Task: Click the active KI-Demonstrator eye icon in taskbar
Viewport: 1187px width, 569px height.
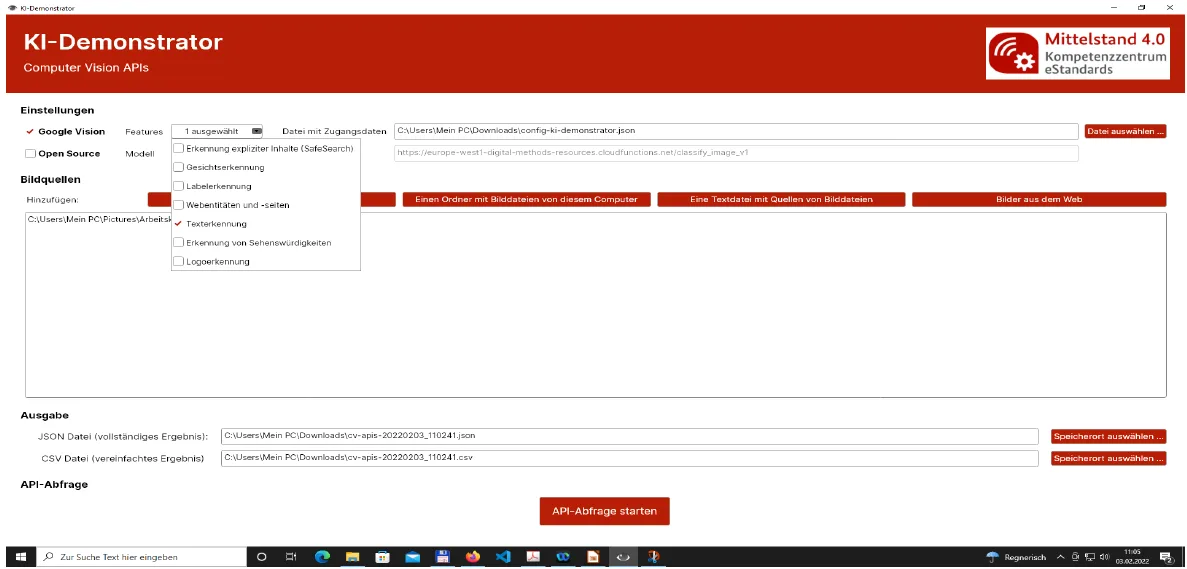Action: pos(624,557)
